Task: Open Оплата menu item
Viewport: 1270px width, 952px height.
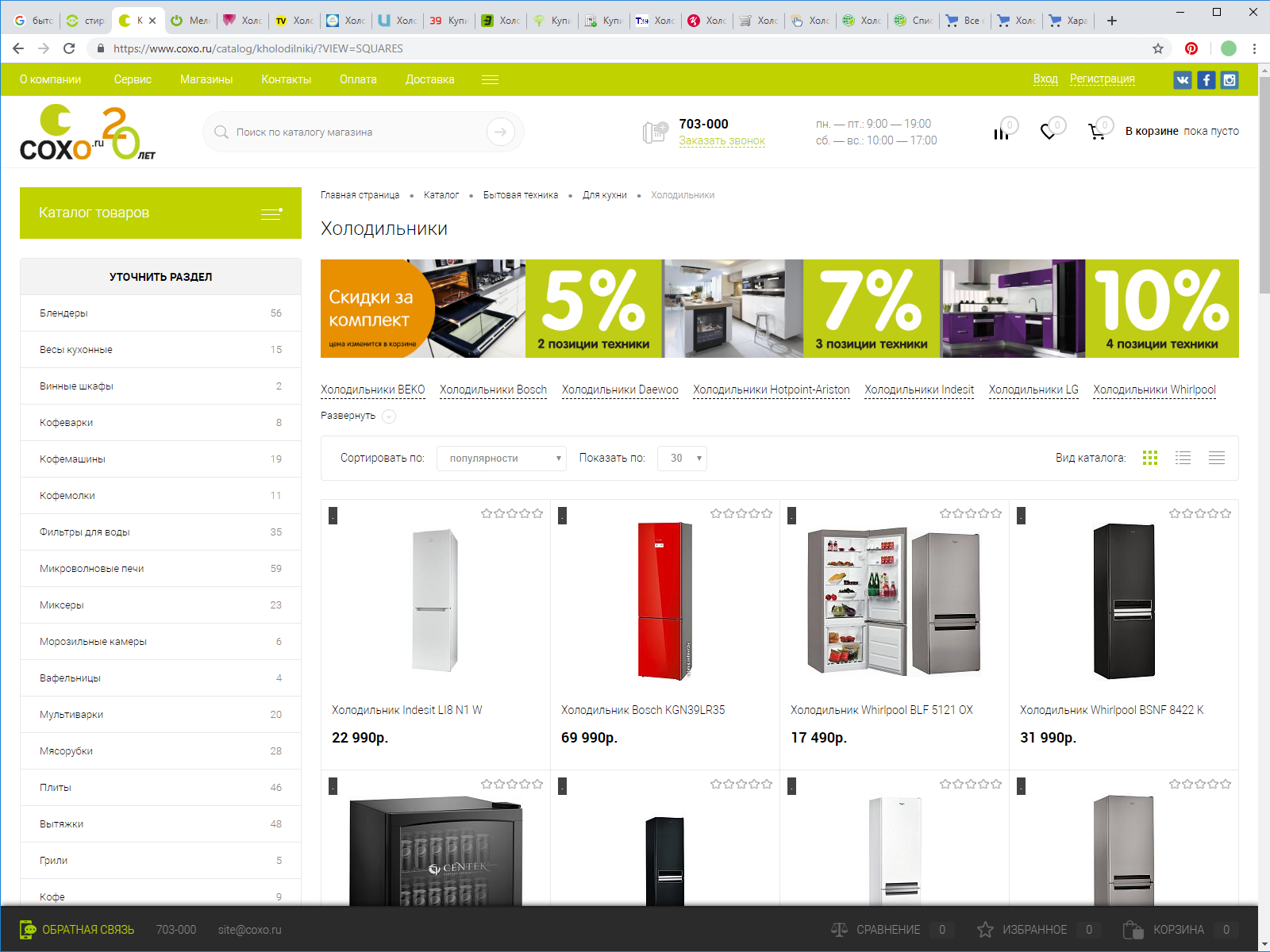Action: (358, 79)
